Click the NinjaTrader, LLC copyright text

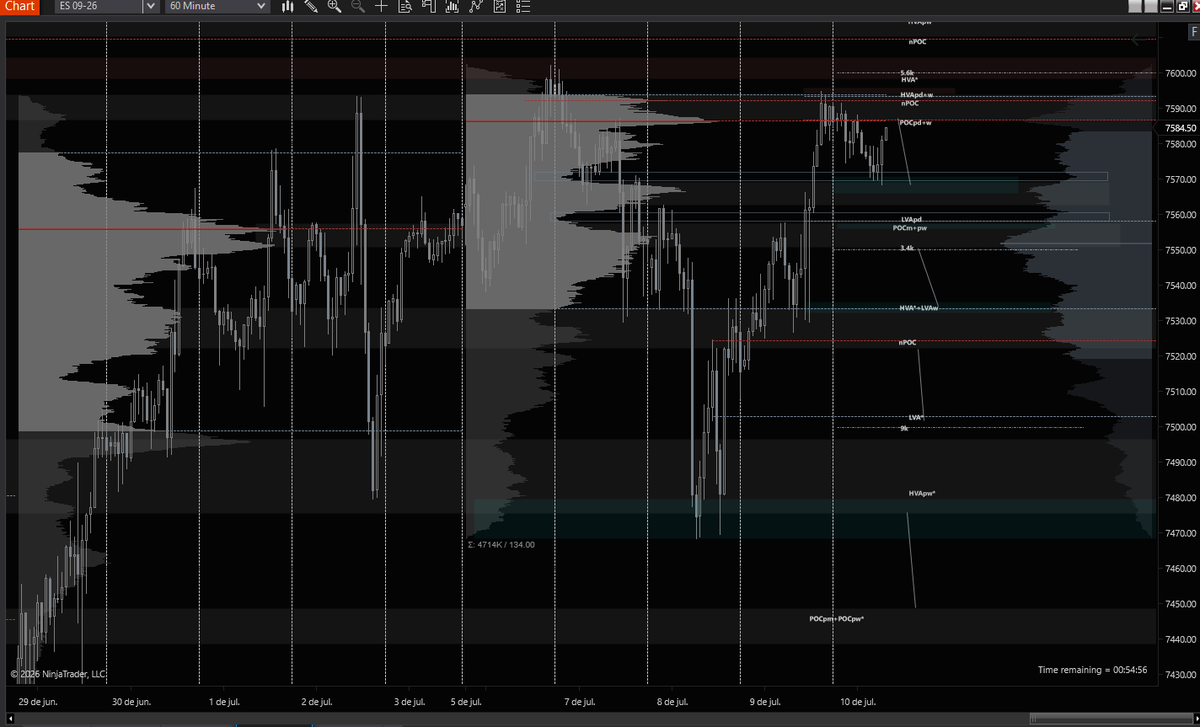(58, 674)
